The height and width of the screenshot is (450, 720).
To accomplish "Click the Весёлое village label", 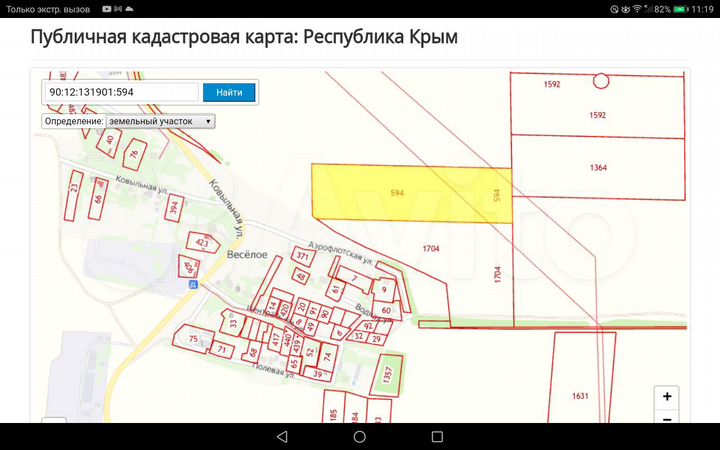I will click(x=247, y=254).
